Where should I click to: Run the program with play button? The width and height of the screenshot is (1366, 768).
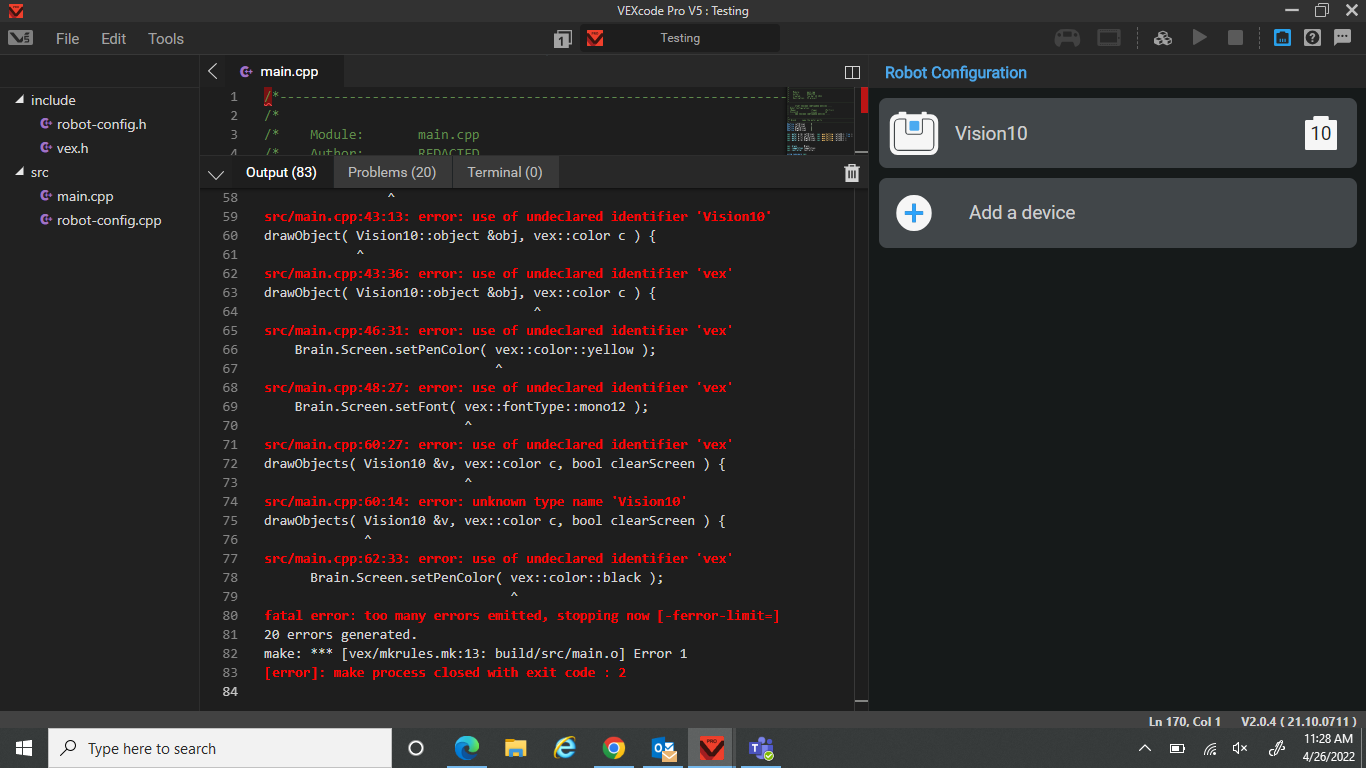1199,38
